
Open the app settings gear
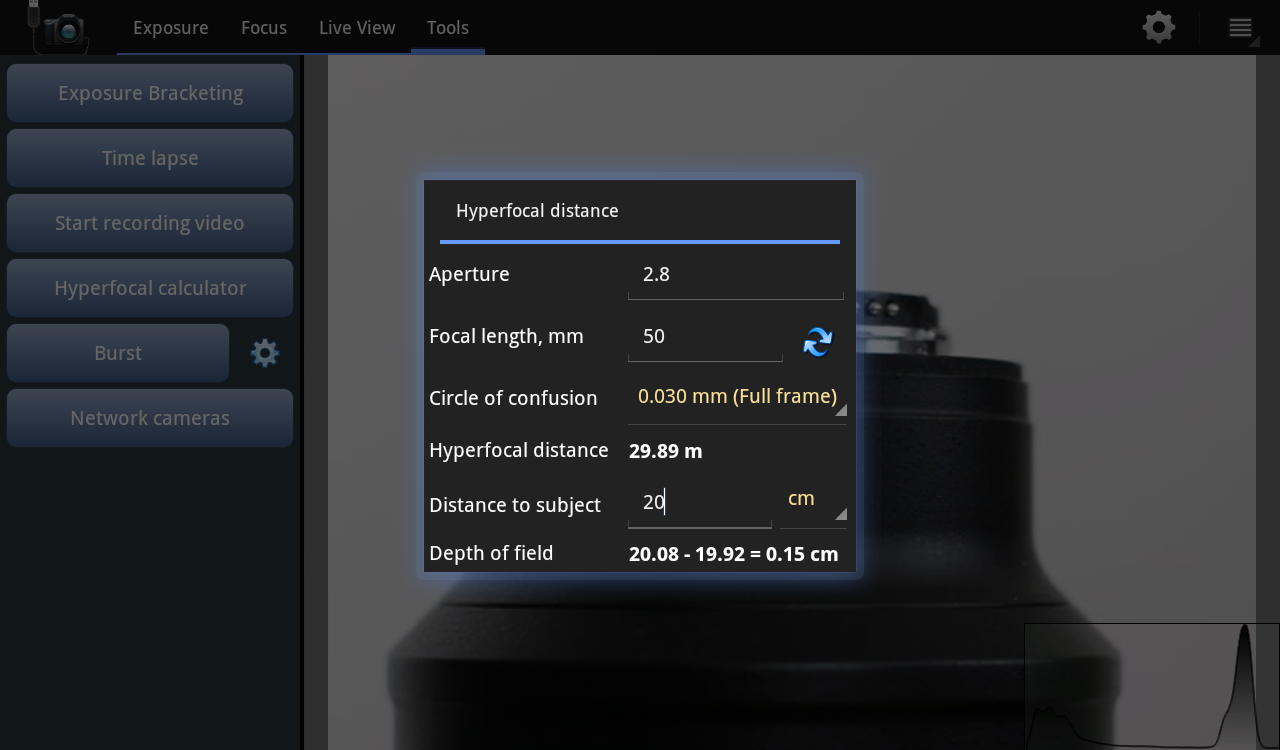click(1158, 27)
